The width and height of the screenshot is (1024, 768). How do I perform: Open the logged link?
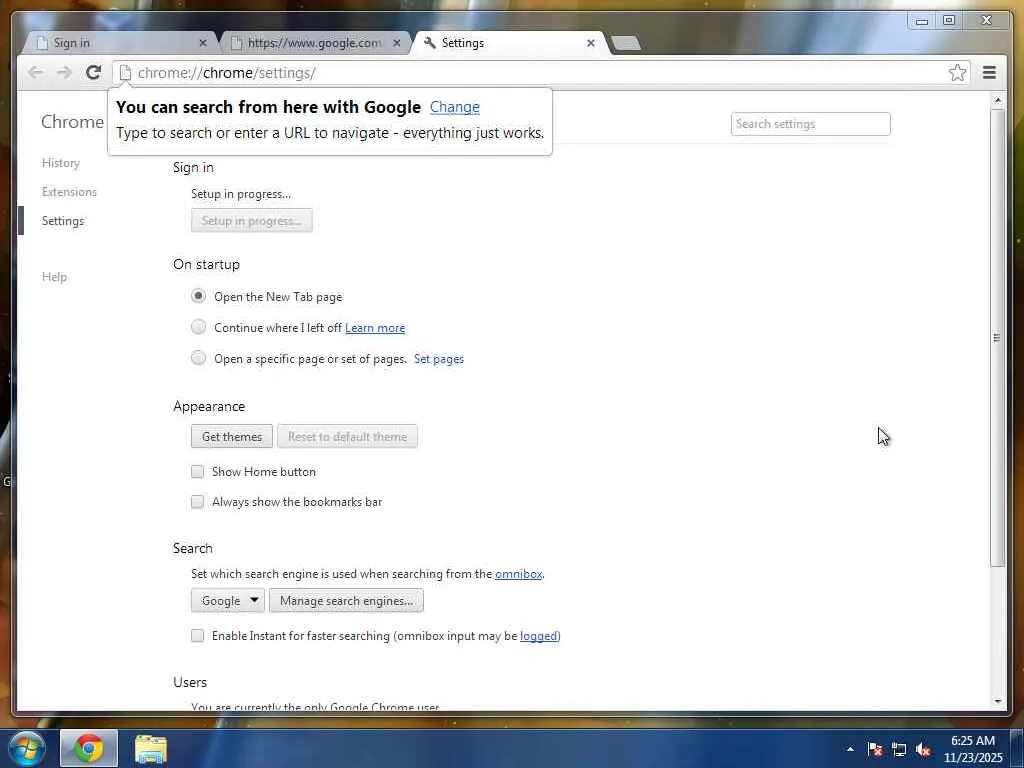tap(539, 636)
